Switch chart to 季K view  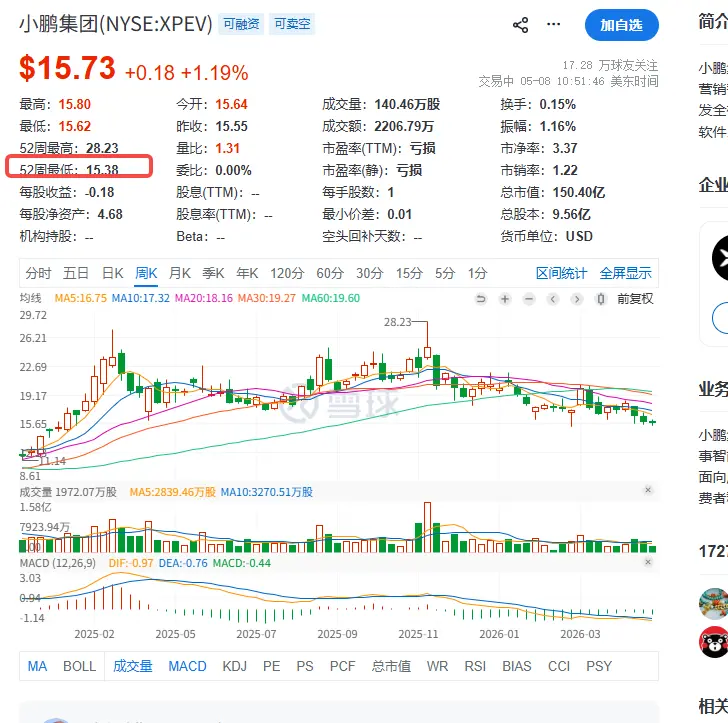pos(213,273)
